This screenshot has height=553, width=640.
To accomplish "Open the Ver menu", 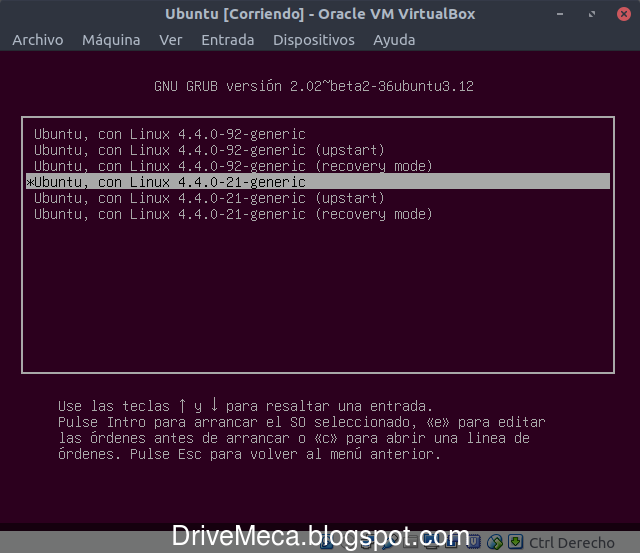I will click(171, 40).
